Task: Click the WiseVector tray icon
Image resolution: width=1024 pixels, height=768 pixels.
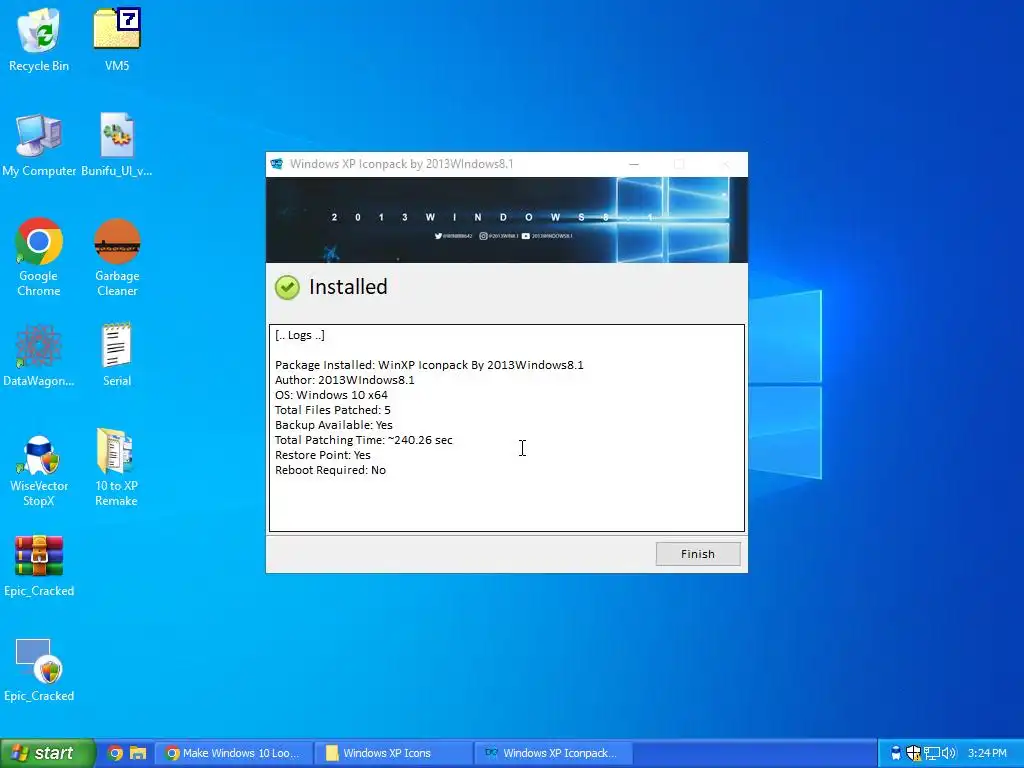Action: [x=896, y=753]
